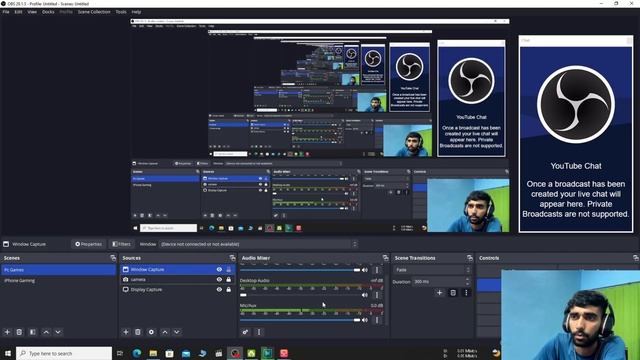Float the Audio Mixer dock using its header icon
The image size is (640, 360).
[x=385, y=258]
